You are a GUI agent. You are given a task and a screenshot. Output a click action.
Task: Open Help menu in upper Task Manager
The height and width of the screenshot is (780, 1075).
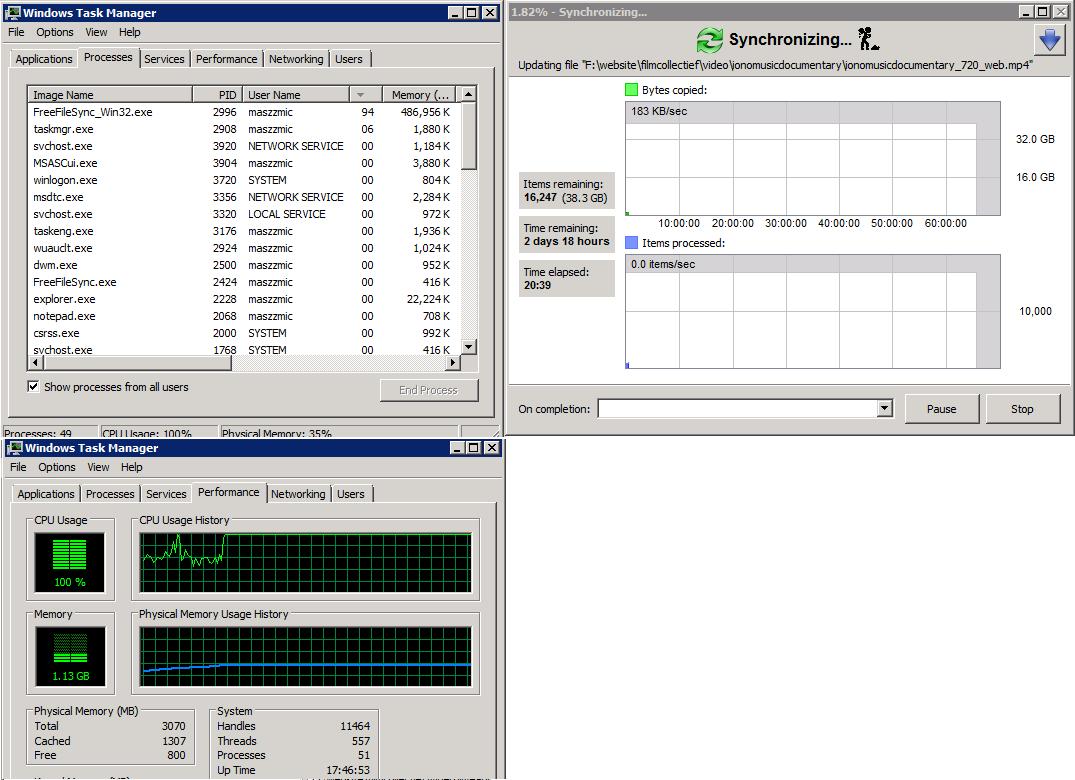(x=130, y=32)
